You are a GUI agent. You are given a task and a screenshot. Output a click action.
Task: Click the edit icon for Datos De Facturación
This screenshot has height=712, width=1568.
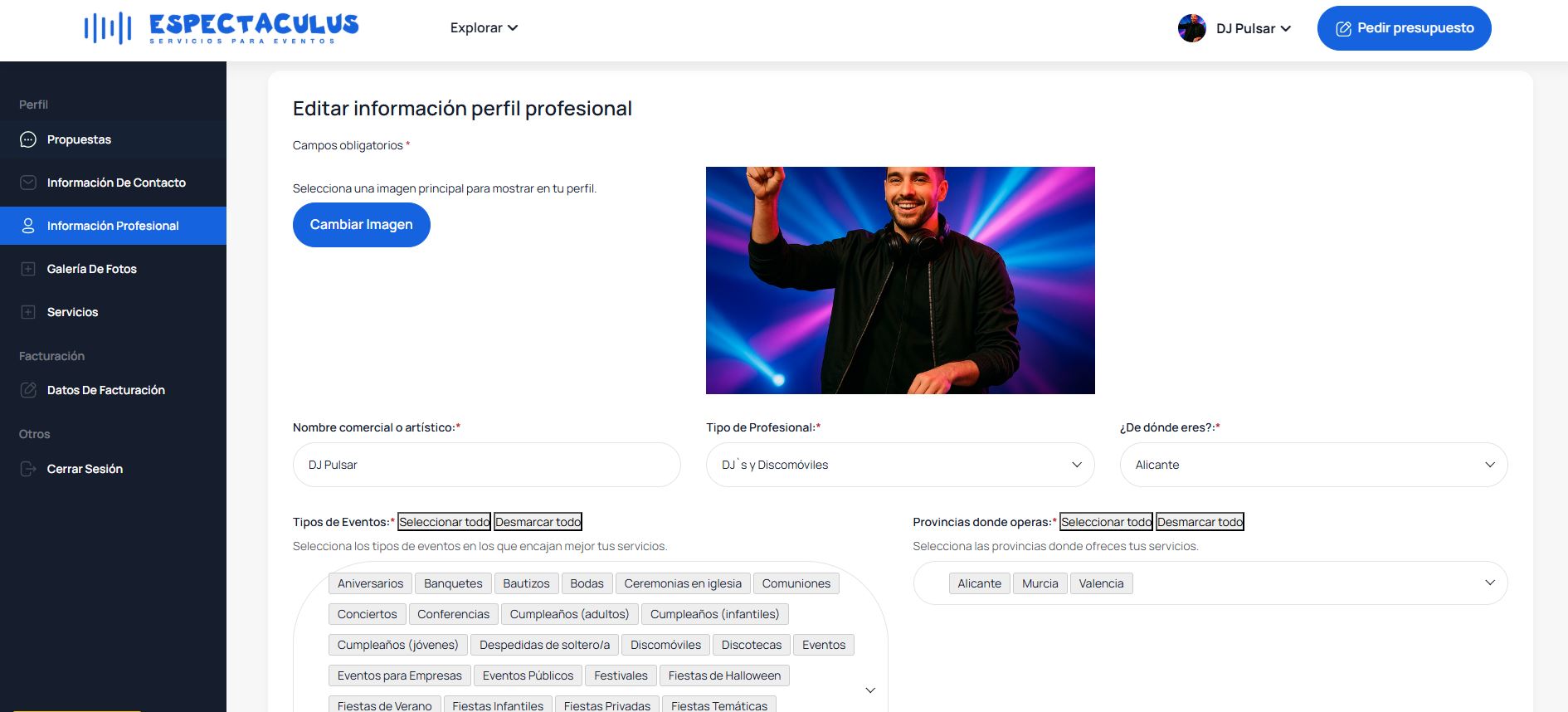point(28,390)
